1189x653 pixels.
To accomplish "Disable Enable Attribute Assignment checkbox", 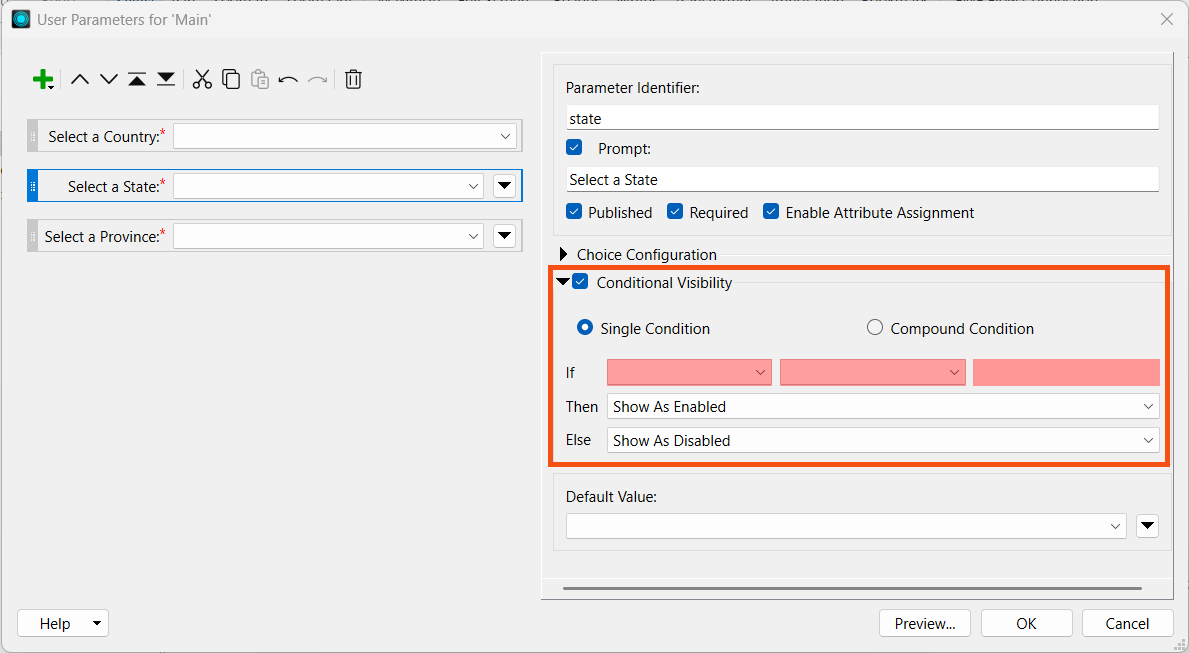I will click(771, 212).
